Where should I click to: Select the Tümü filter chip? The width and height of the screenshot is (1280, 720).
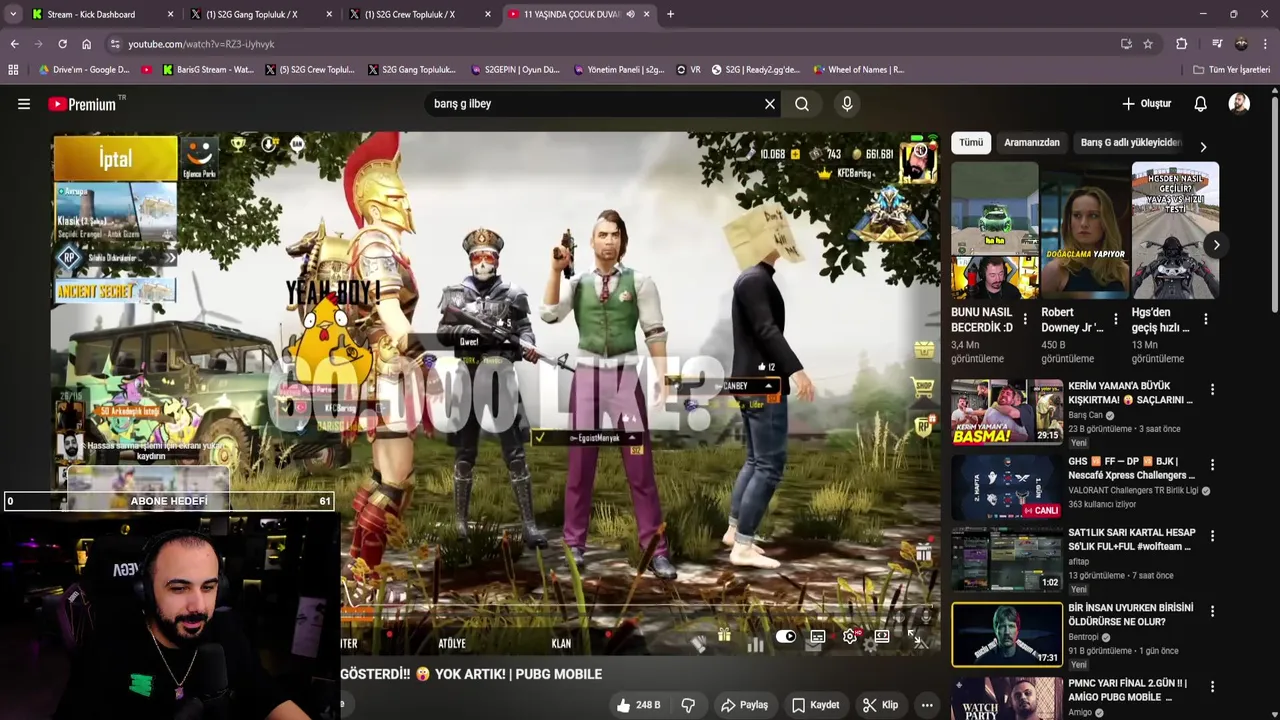(x=971, y=142)
